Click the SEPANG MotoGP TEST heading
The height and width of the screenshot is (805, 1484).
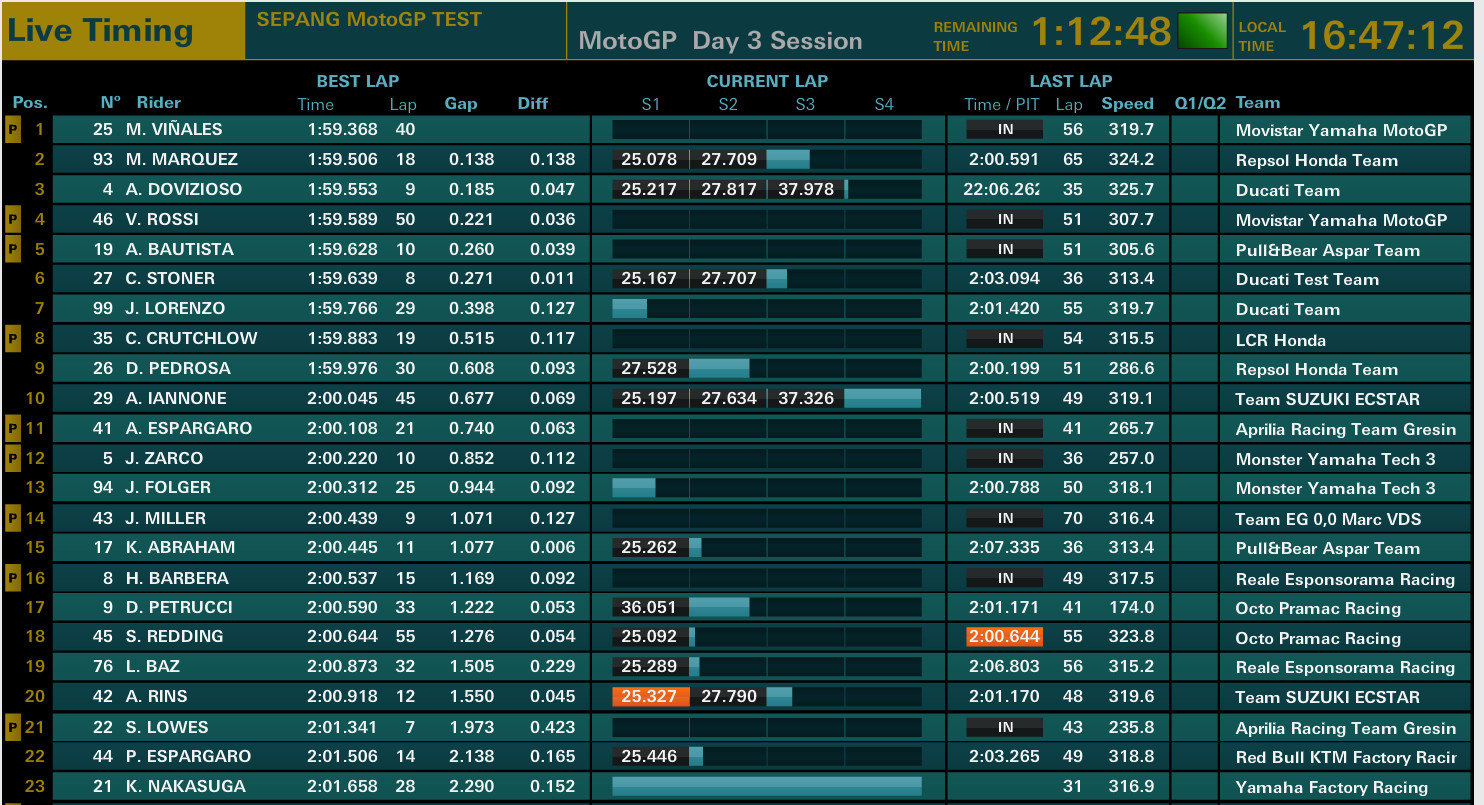[369, 19]
